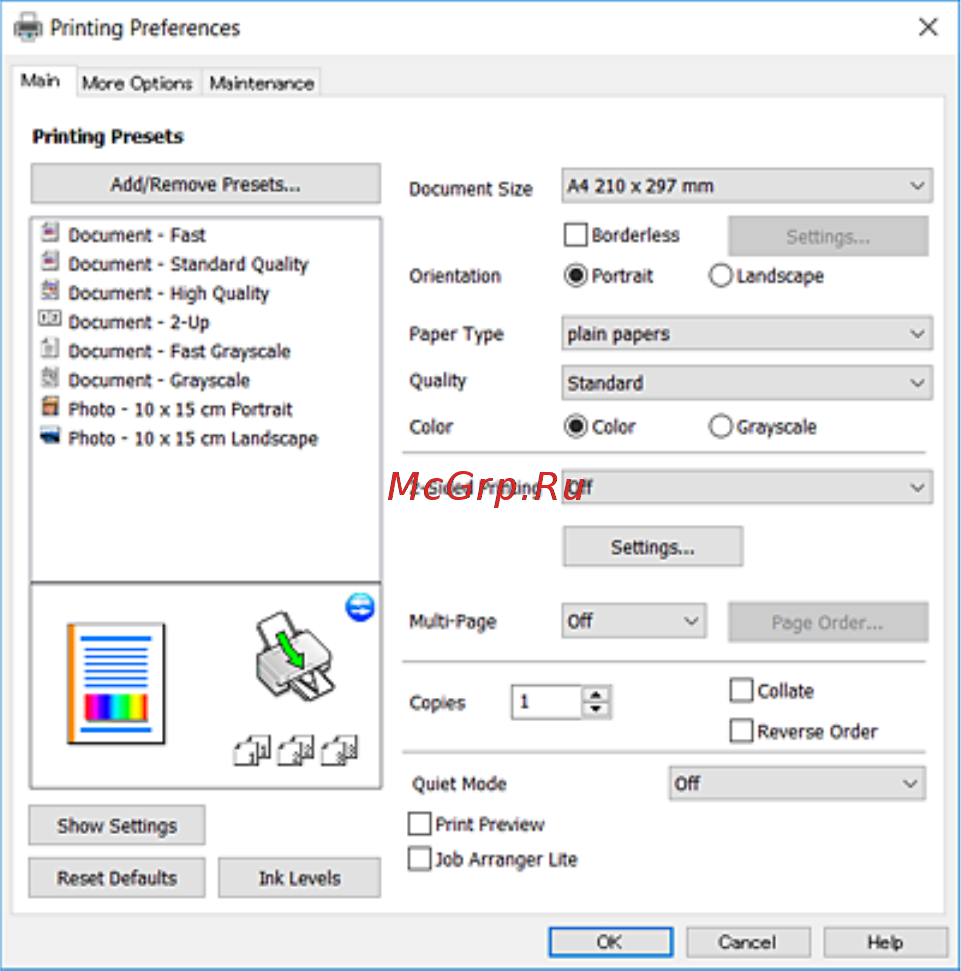This screenshot has width=961, height=971.
Task: Click the Add/Remove Presets button
Action: click(x=205, y=184)
